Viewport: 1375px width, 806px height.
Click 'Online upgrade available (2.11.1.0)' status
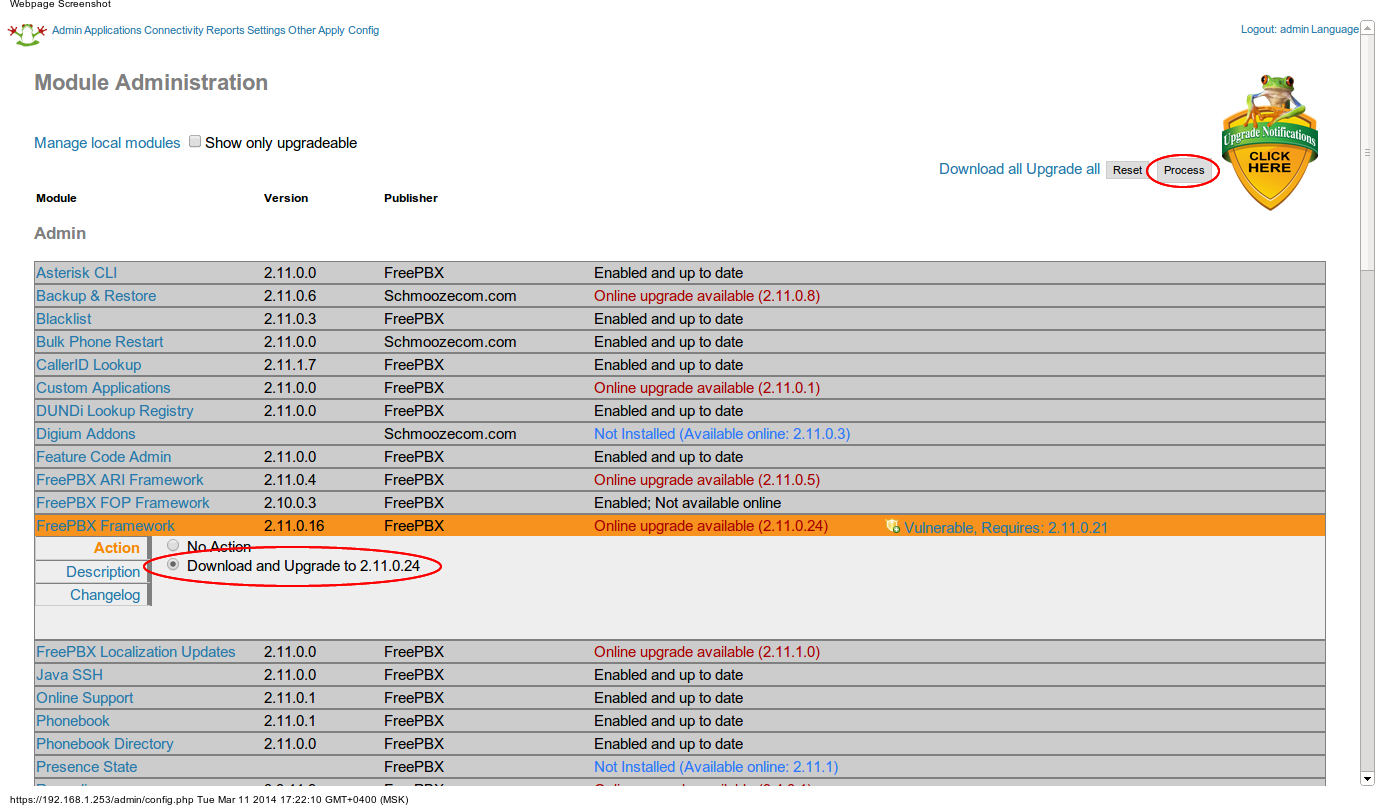click(707, 652)
